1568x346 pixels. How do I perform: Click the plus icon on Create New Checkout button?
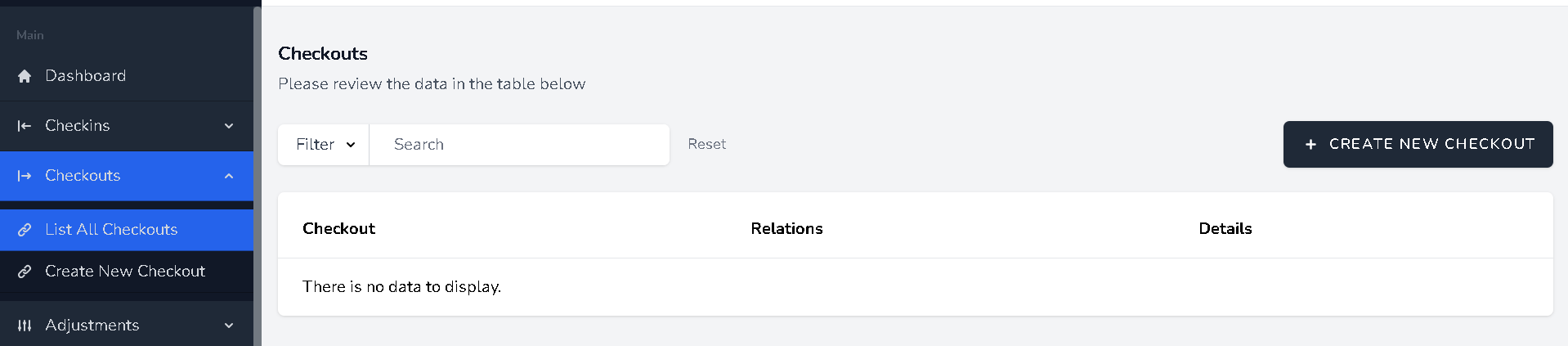[x=1310, y=145]
